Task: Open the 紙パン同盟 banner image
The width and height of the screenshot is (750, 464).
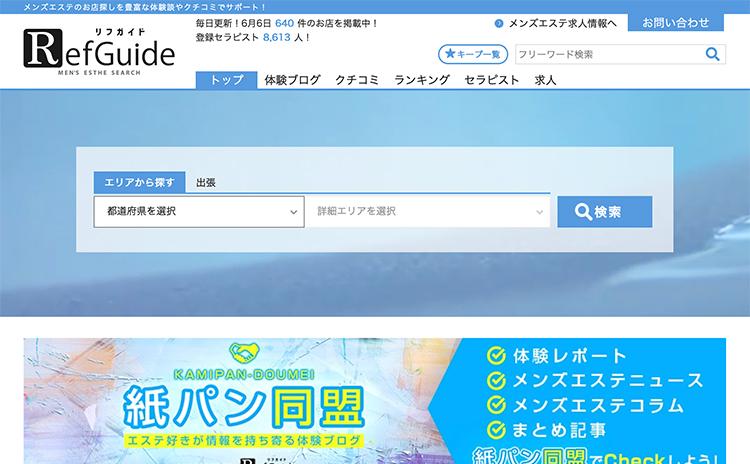Action: coord(375,401)
